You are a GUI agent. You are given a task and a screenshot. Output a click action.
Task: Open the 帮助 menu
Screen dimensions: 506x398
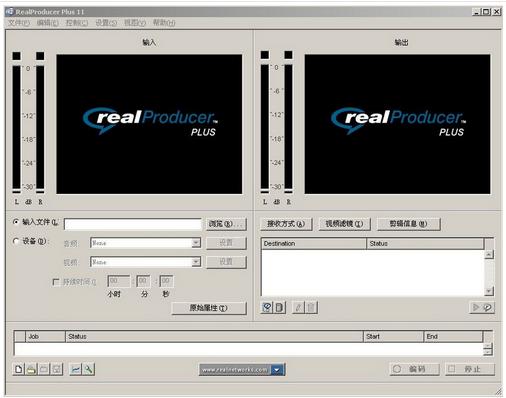coord(164,23)
